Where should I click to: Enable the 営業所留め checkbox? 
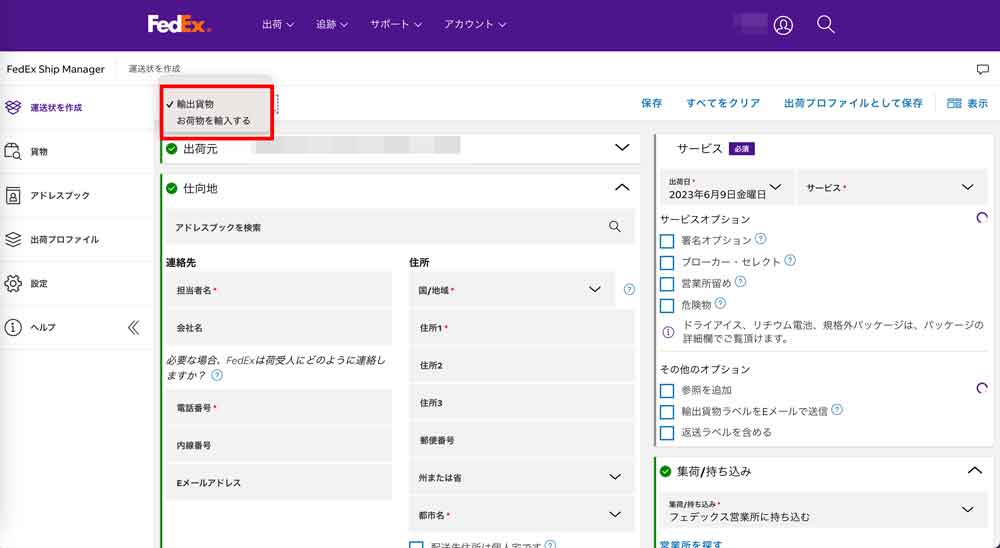(x=666, y=284)
